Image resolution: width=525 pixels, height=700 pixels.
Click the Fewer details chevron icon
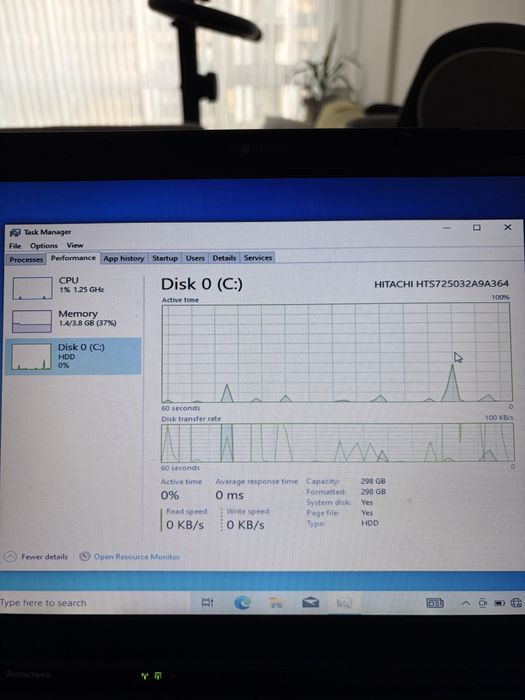[x=11, y=557]
